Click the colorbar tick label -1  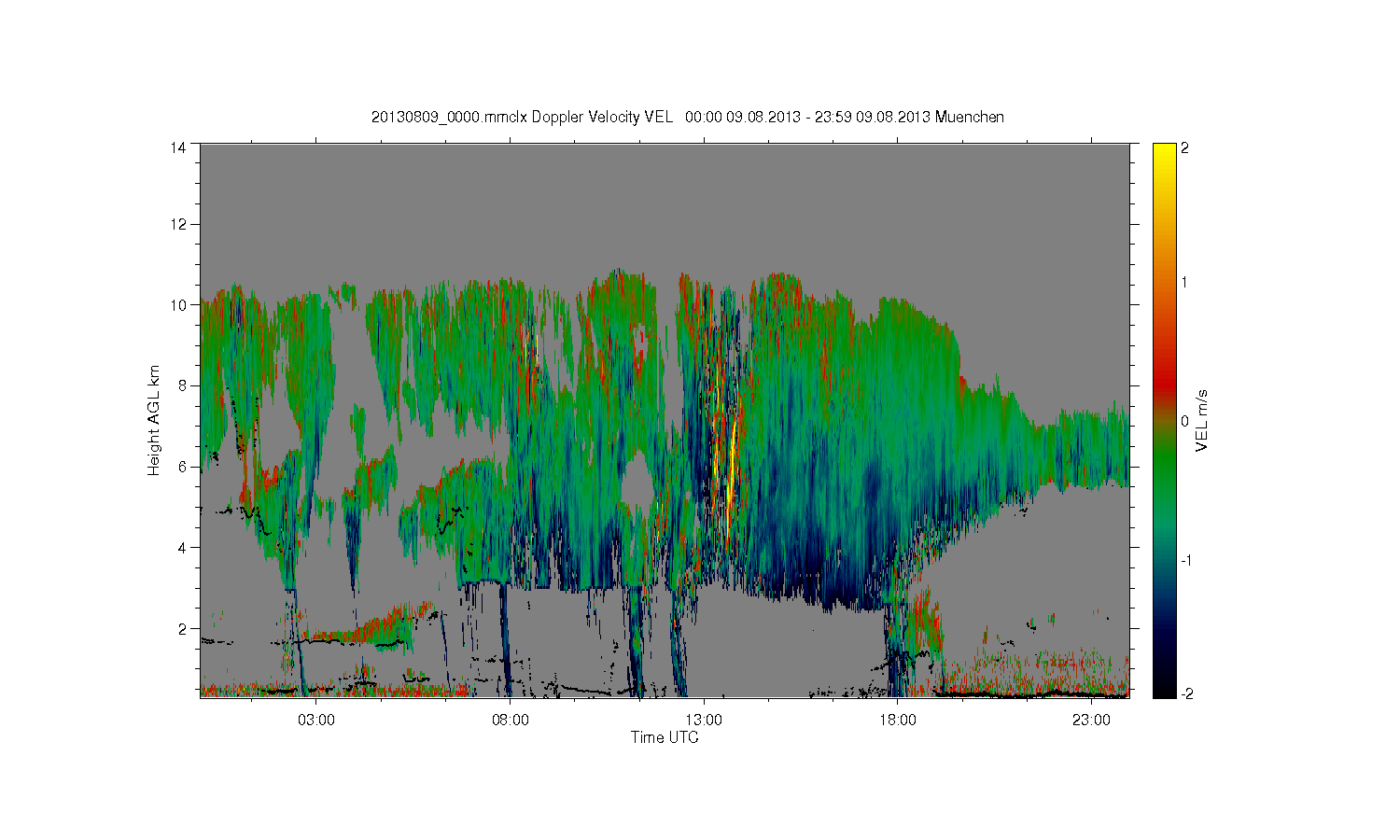[1186, 560]
